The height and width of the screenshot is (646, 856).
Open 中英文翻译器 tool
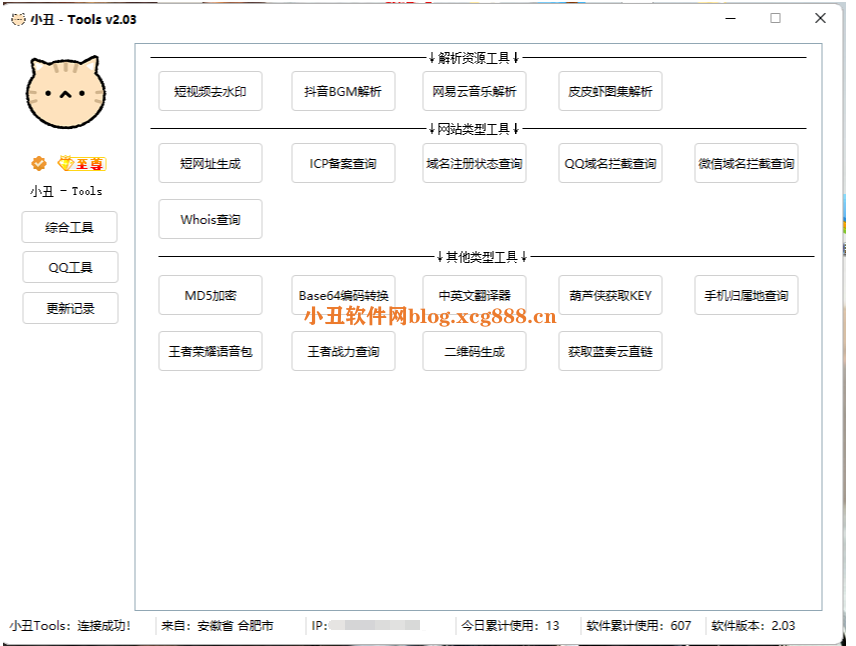[474, 295]
